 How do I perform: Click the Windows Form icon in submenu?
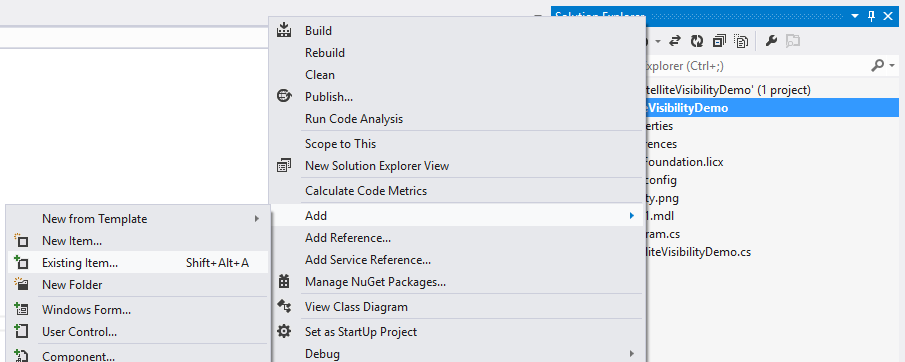click(21, 309)
